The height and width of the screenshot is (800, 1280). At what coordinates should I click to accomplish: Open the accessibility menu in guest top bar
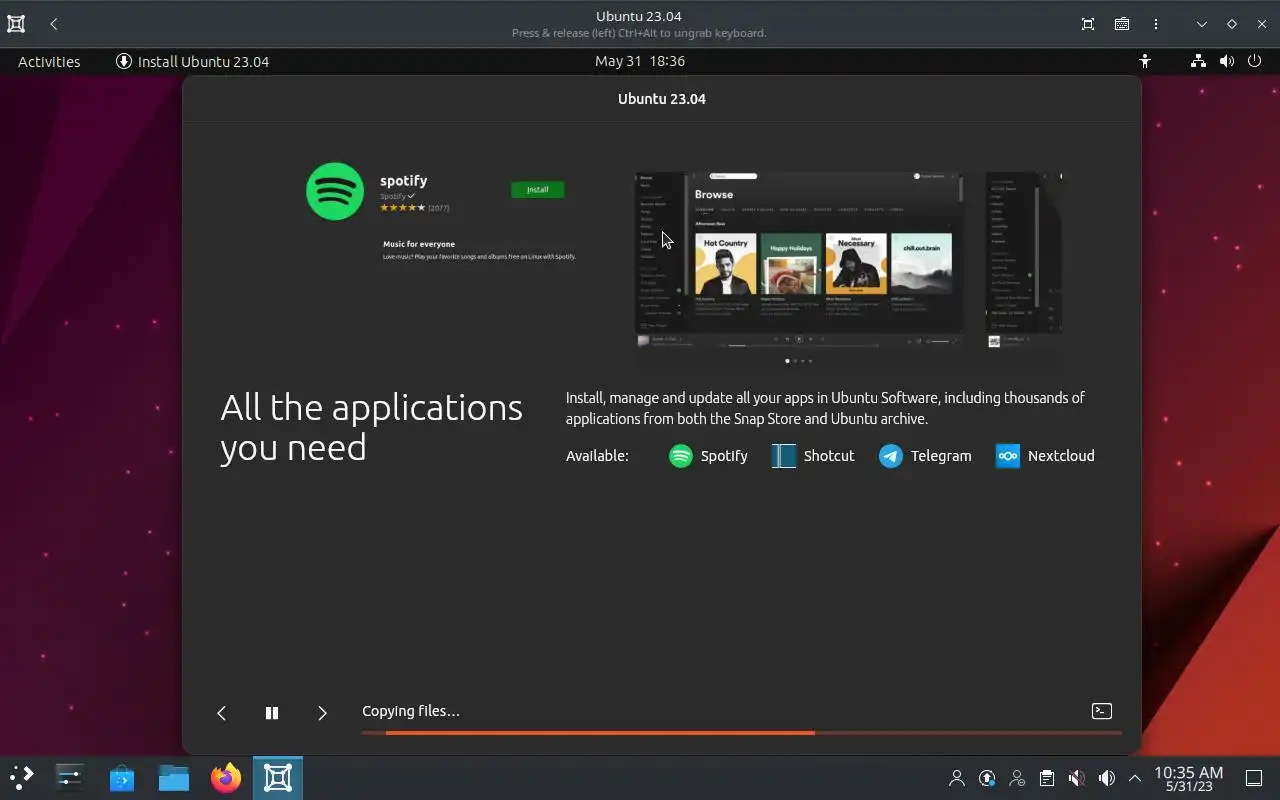coord(1145,61)
